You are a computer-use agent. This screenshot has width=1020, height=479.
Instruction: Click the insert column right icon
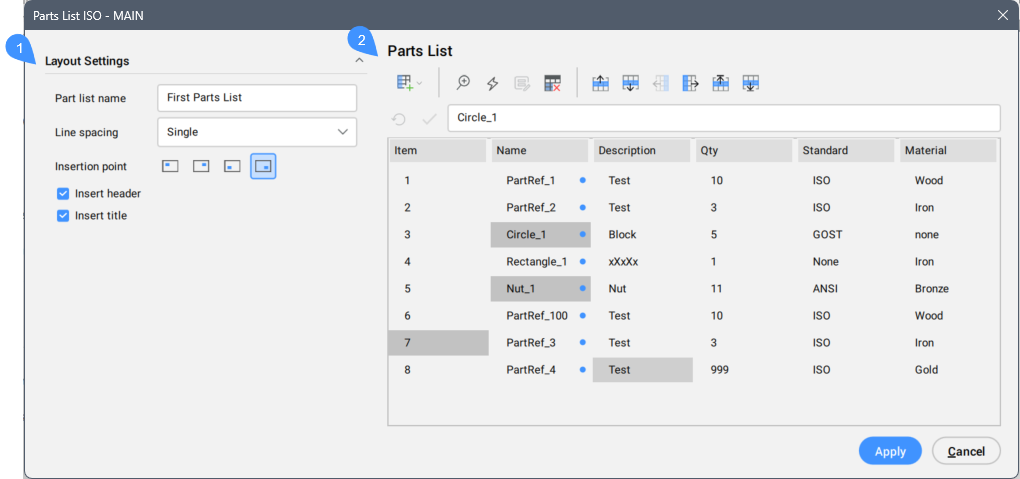pyautogui.click(x=690, y=84)
